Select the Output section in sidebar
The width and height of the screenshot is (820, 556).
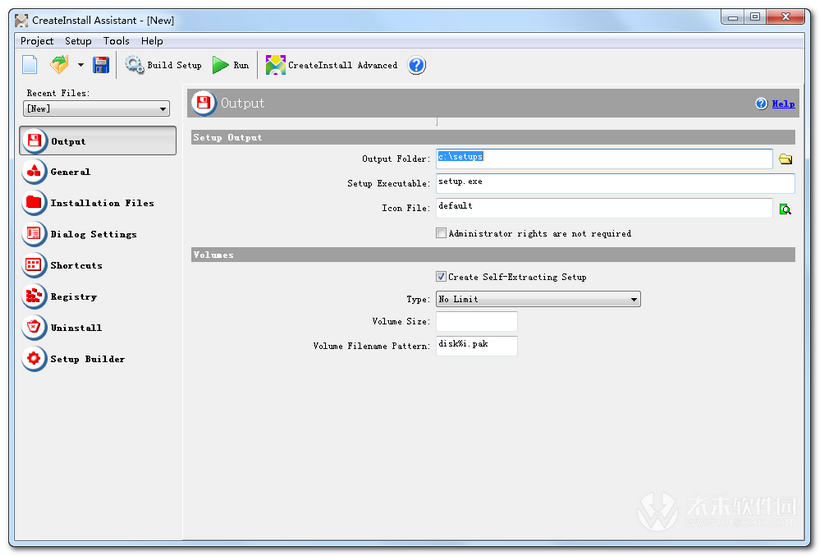(98, 141)
